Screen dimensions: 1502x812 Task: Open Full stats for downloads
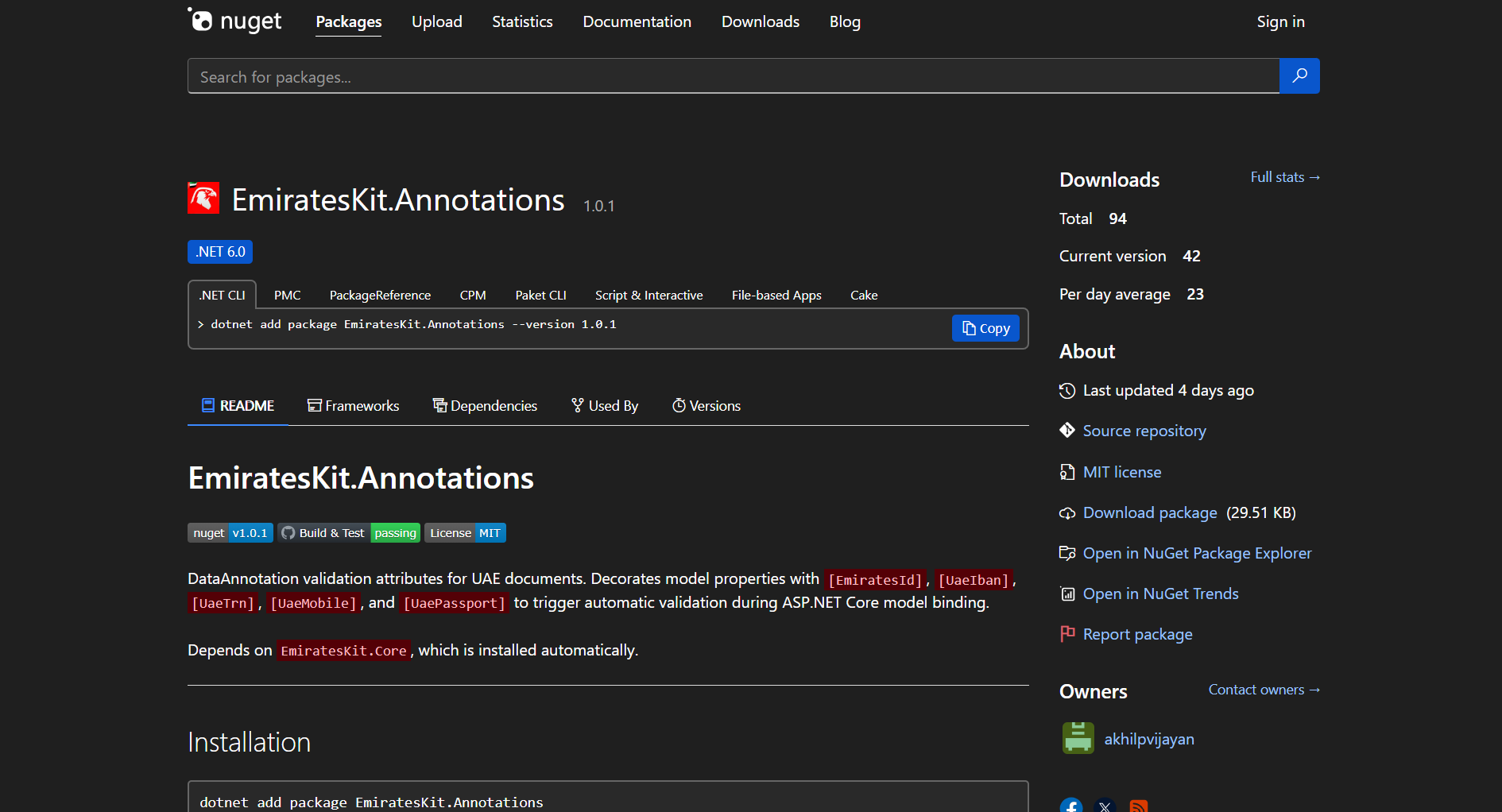(1284, 176)
